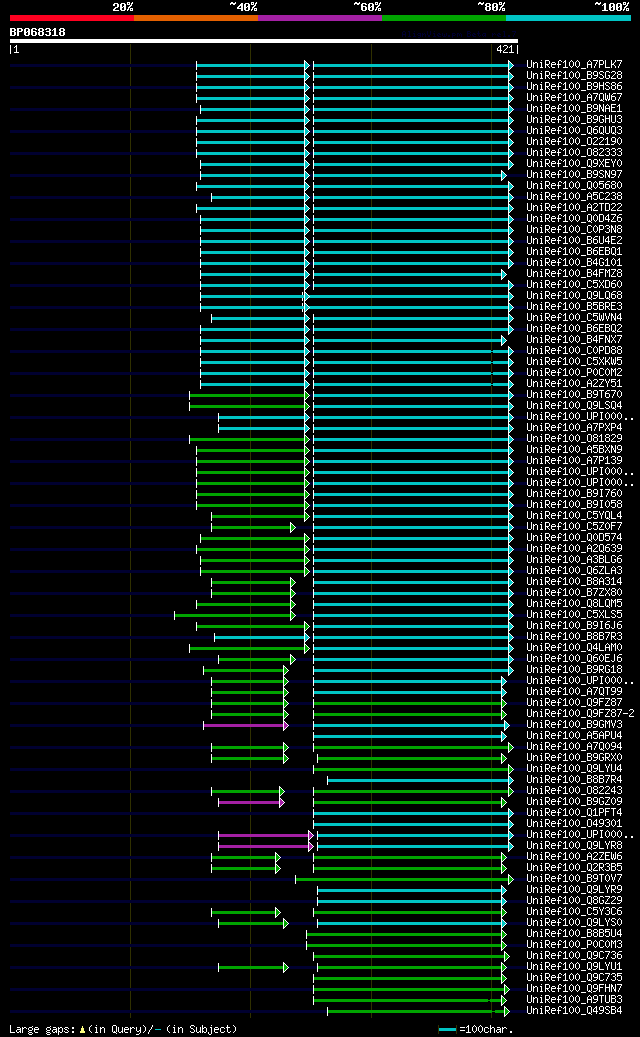
Task: Select the UniRef100_O81829 label
Action: (574, 438)
